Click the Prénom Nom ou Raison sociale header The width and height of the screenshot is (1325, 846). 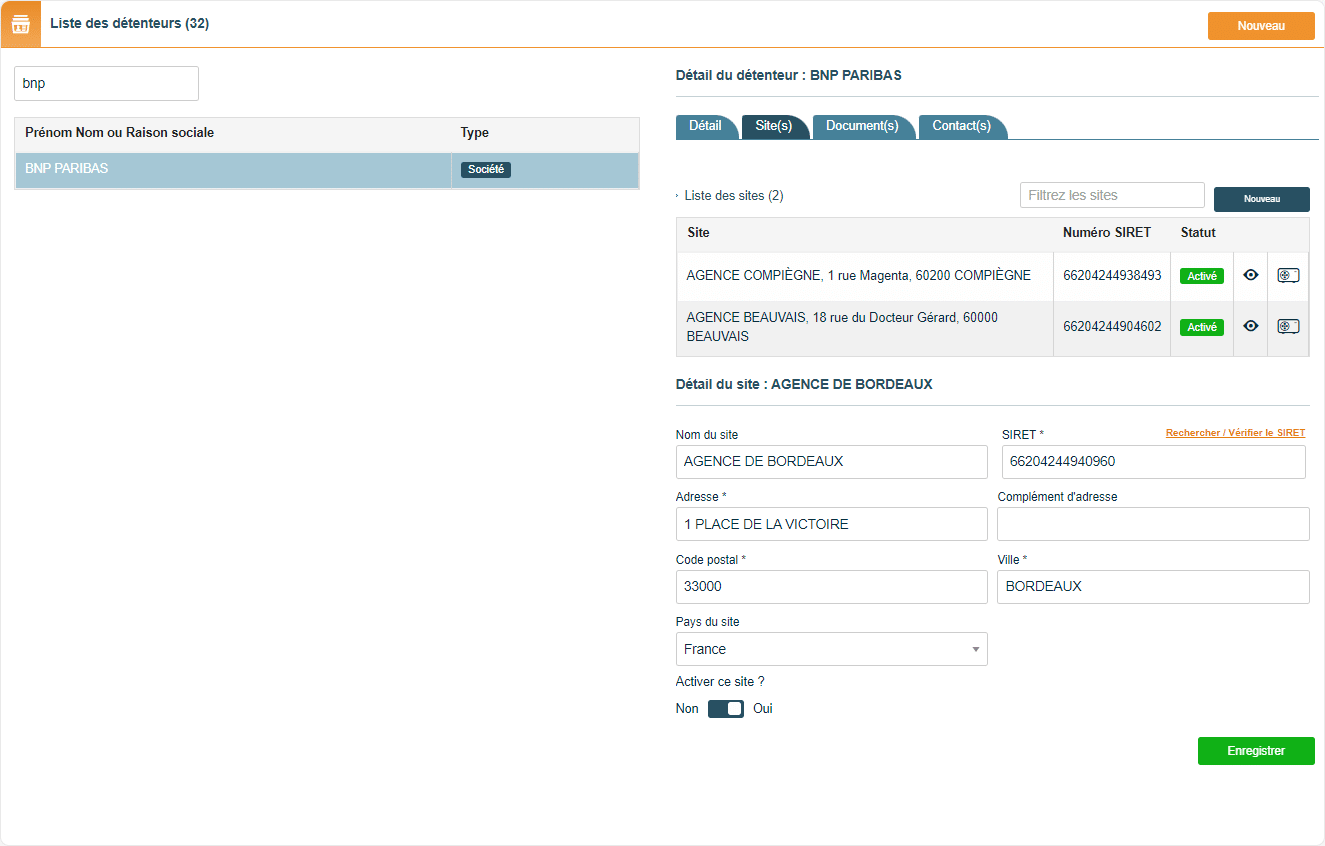point(119,133)
